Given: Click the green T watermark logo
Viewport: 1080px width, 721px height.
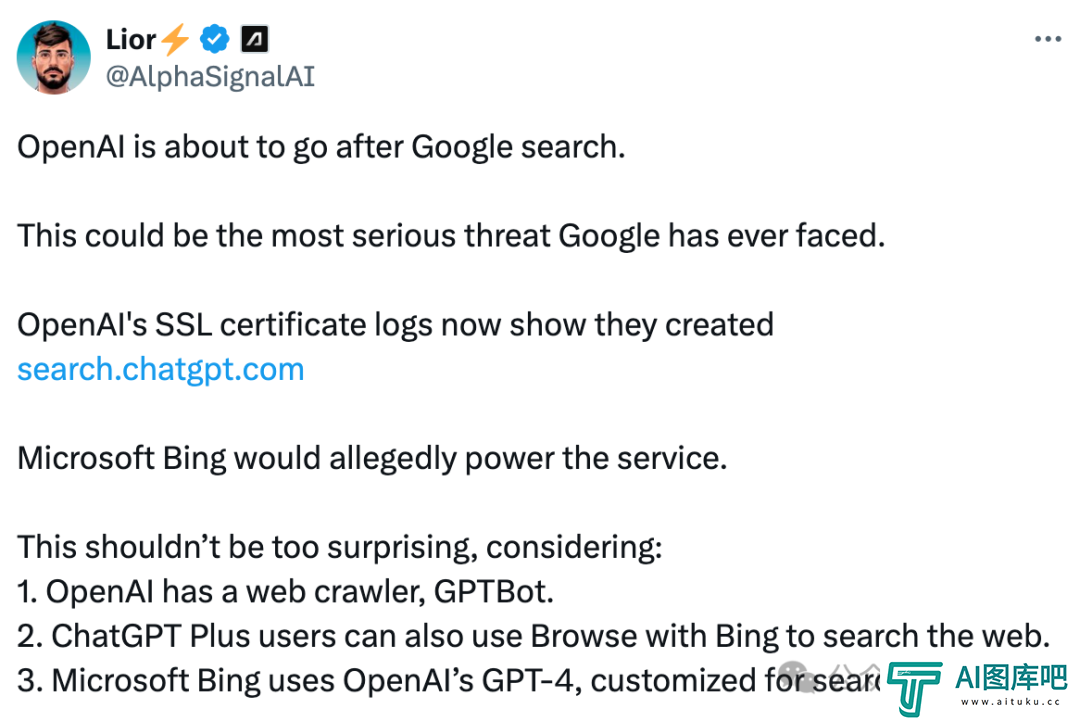Looking at the screenshot, I should (x=914, y=689).
